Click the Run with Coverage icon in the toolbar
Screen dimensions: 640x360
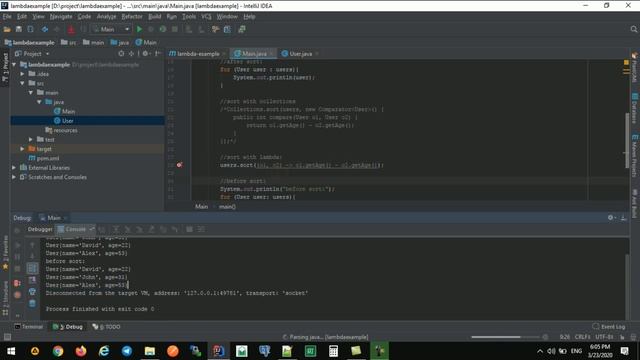pos(163,29)
